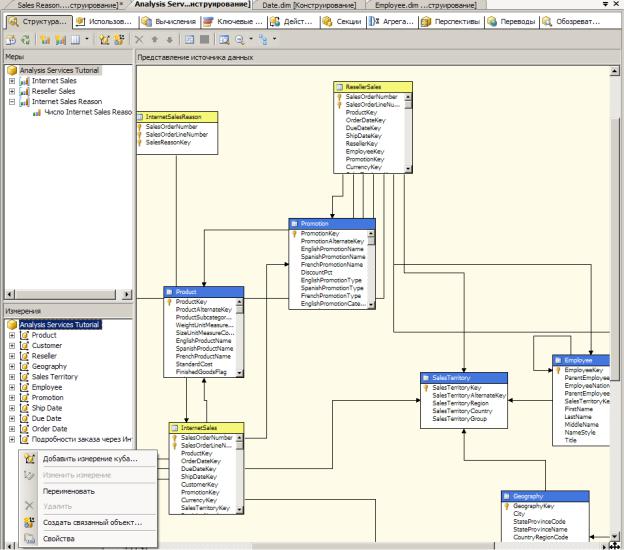Click the Measures pane scroll right arrow
This screenshot has height=550, width=624.
tap(127, 295)
